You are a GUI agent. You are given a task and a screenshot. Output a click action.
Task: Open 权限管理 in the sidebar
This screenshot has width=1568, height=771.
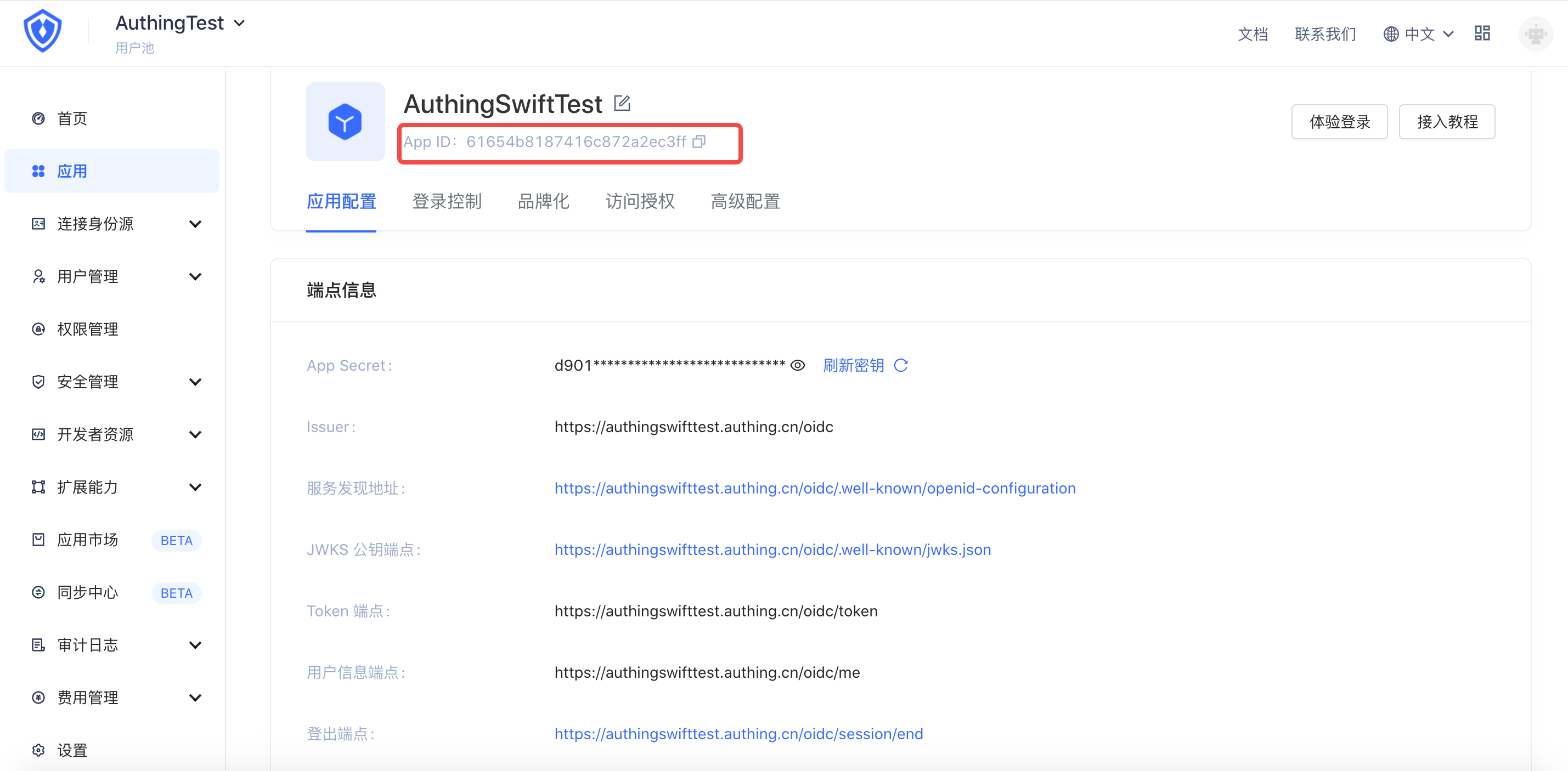pos(112,329)
